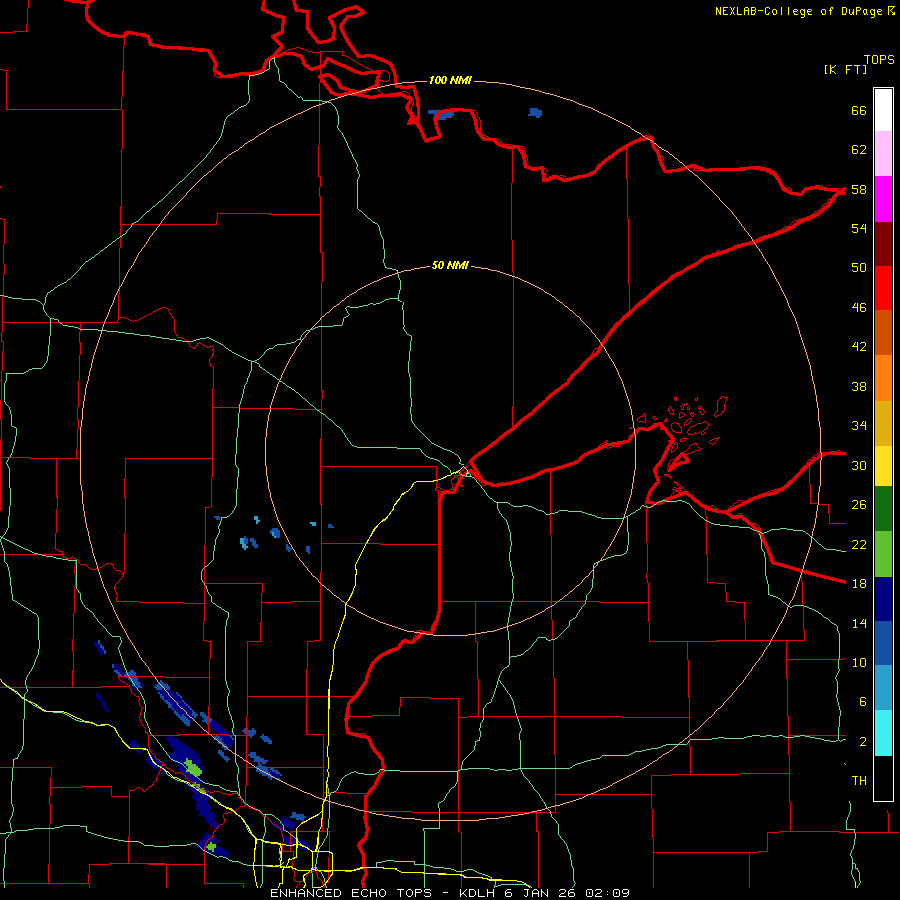This screenshot has height=900, width=900.
Task: Click the yellow legend band between 34 and 30
Action: point(883,465)
